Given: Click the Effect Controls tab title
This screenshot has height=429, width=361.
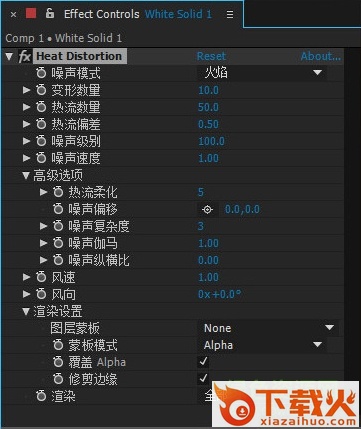Looking at the screenshot, I should point(102,14).
